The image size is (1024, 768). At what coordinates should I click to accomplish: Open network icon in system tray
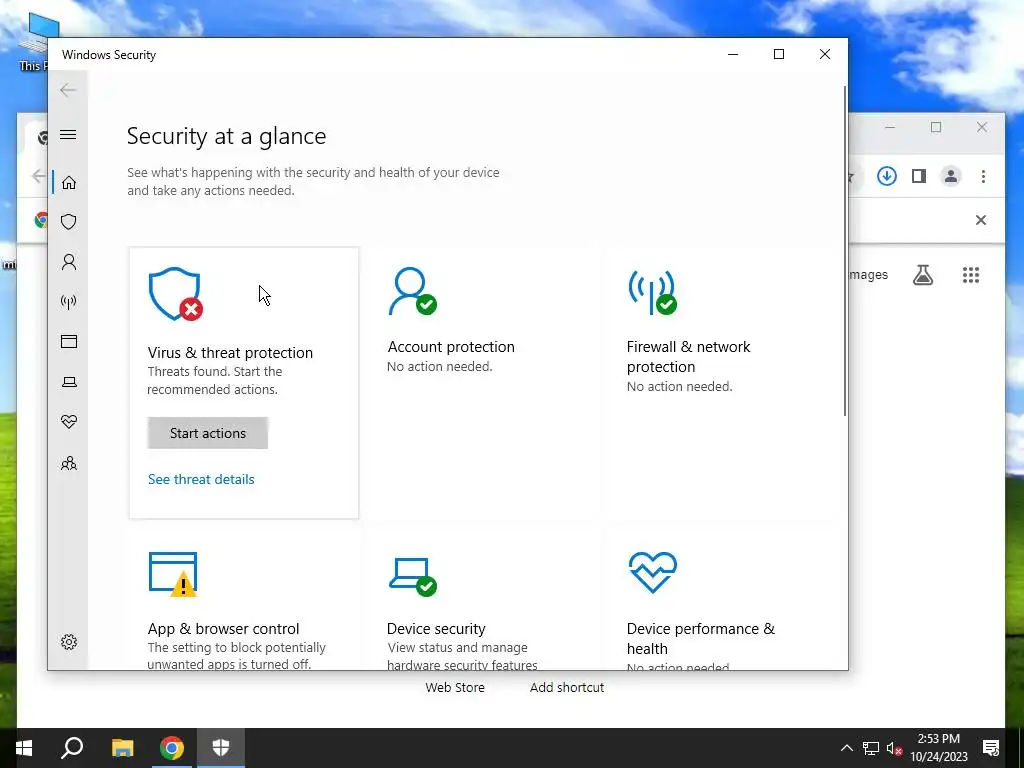pos(871,748)
